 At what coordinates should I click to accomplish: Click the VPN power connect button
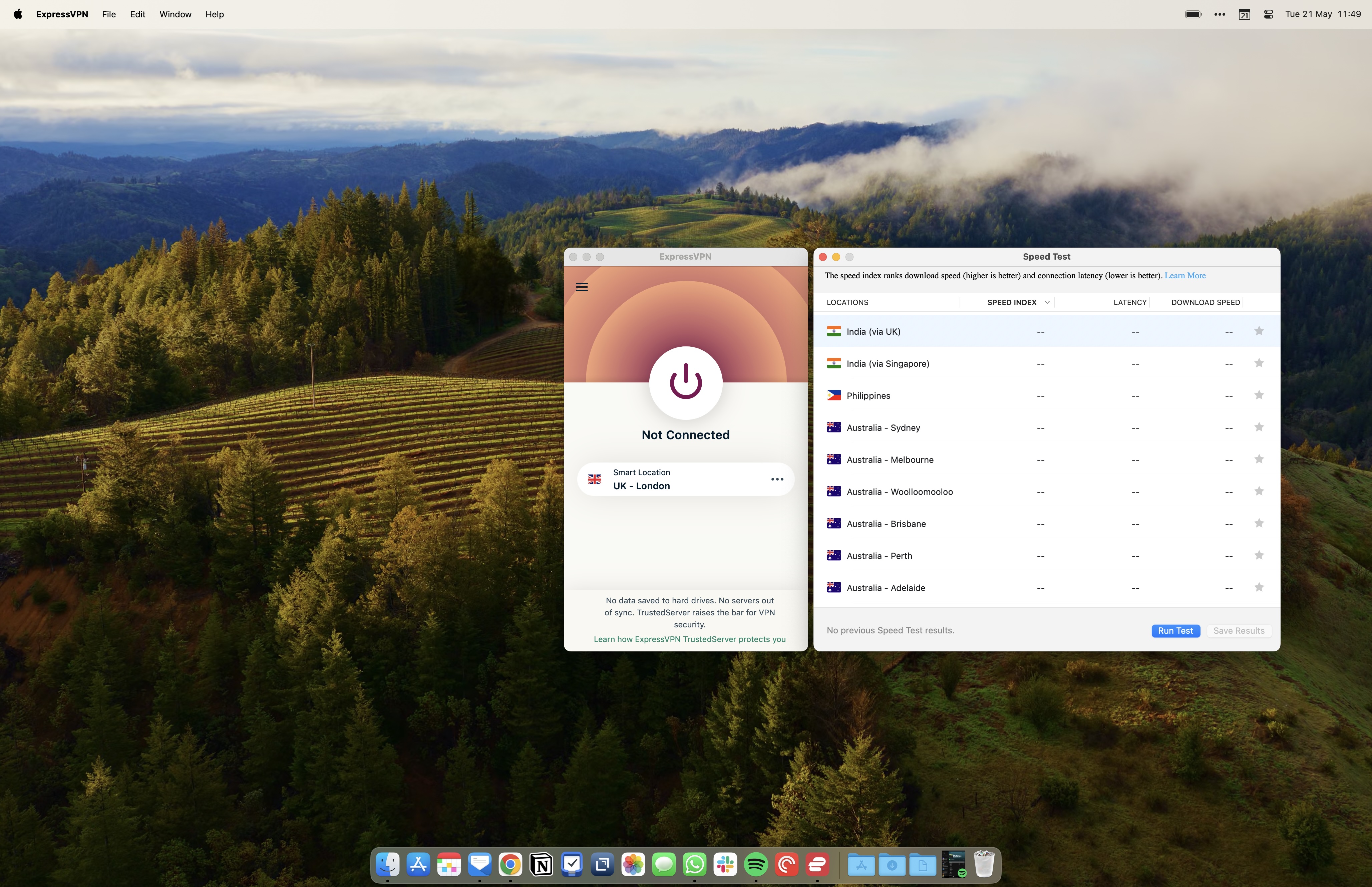pyautogui.click(x=685, y=382)
